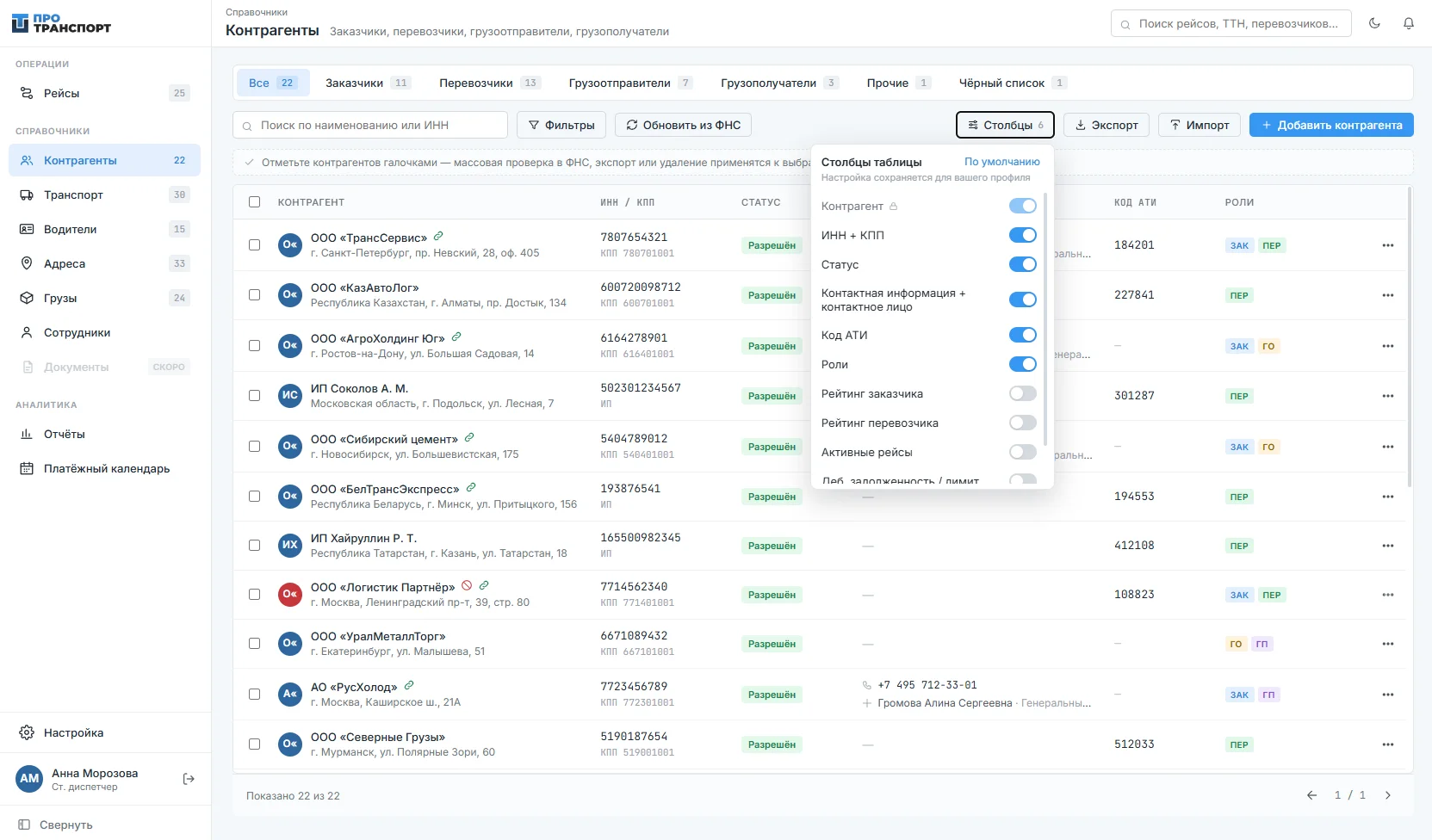The width and height of the screenshot is (1432, 840).
Task: Open the Фильтры panel
Action: 561,125
